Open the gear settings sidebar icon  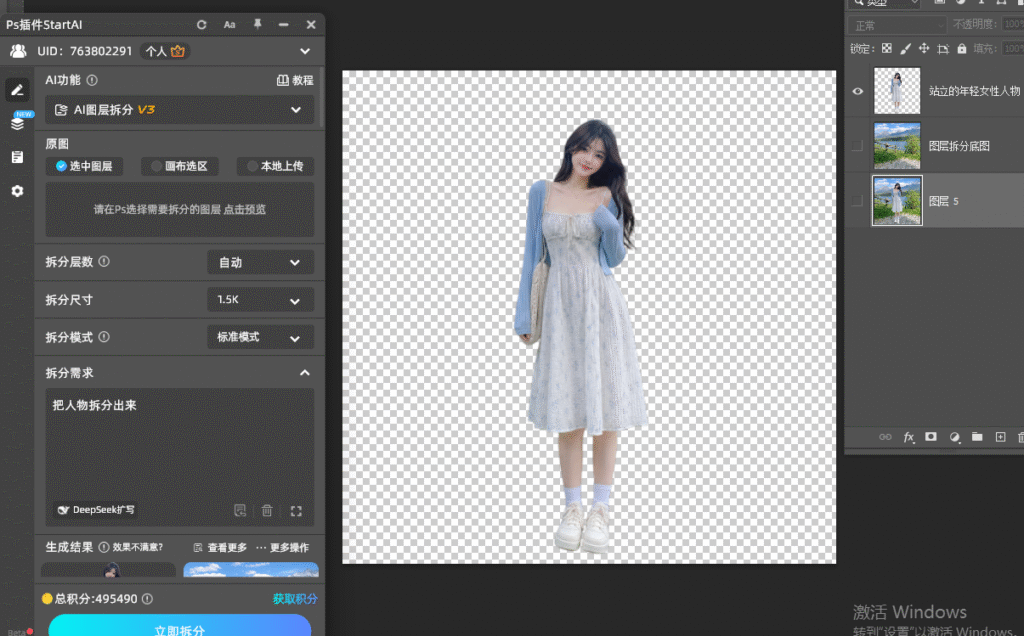click(x=18, y=191)
